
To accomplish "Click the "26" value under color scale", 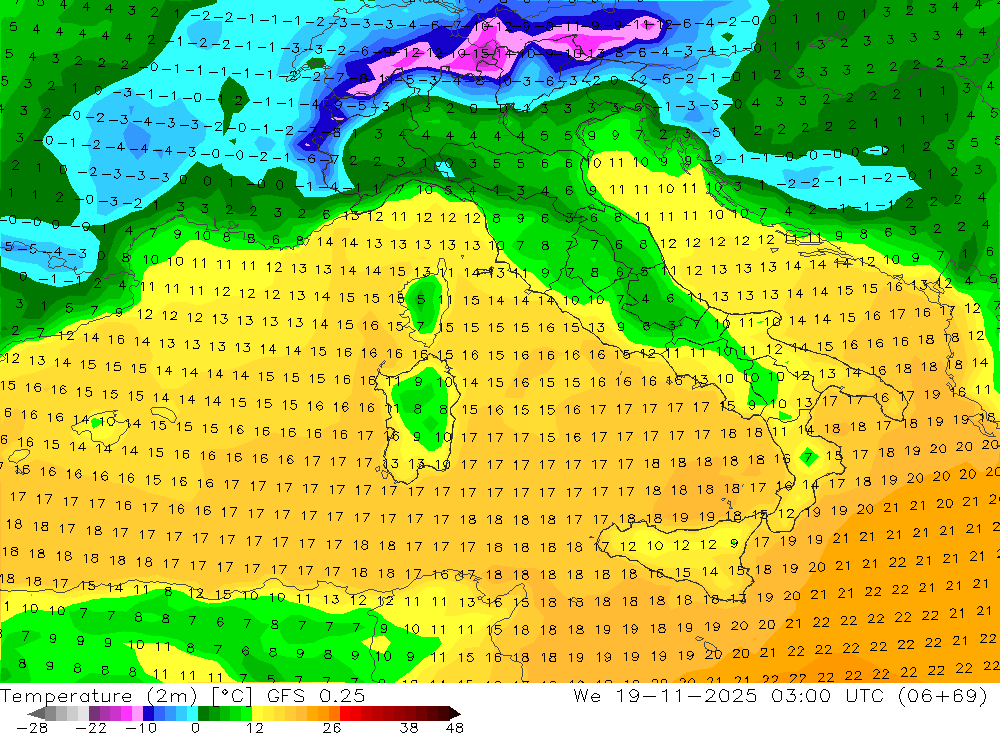I will coord(332,728).
